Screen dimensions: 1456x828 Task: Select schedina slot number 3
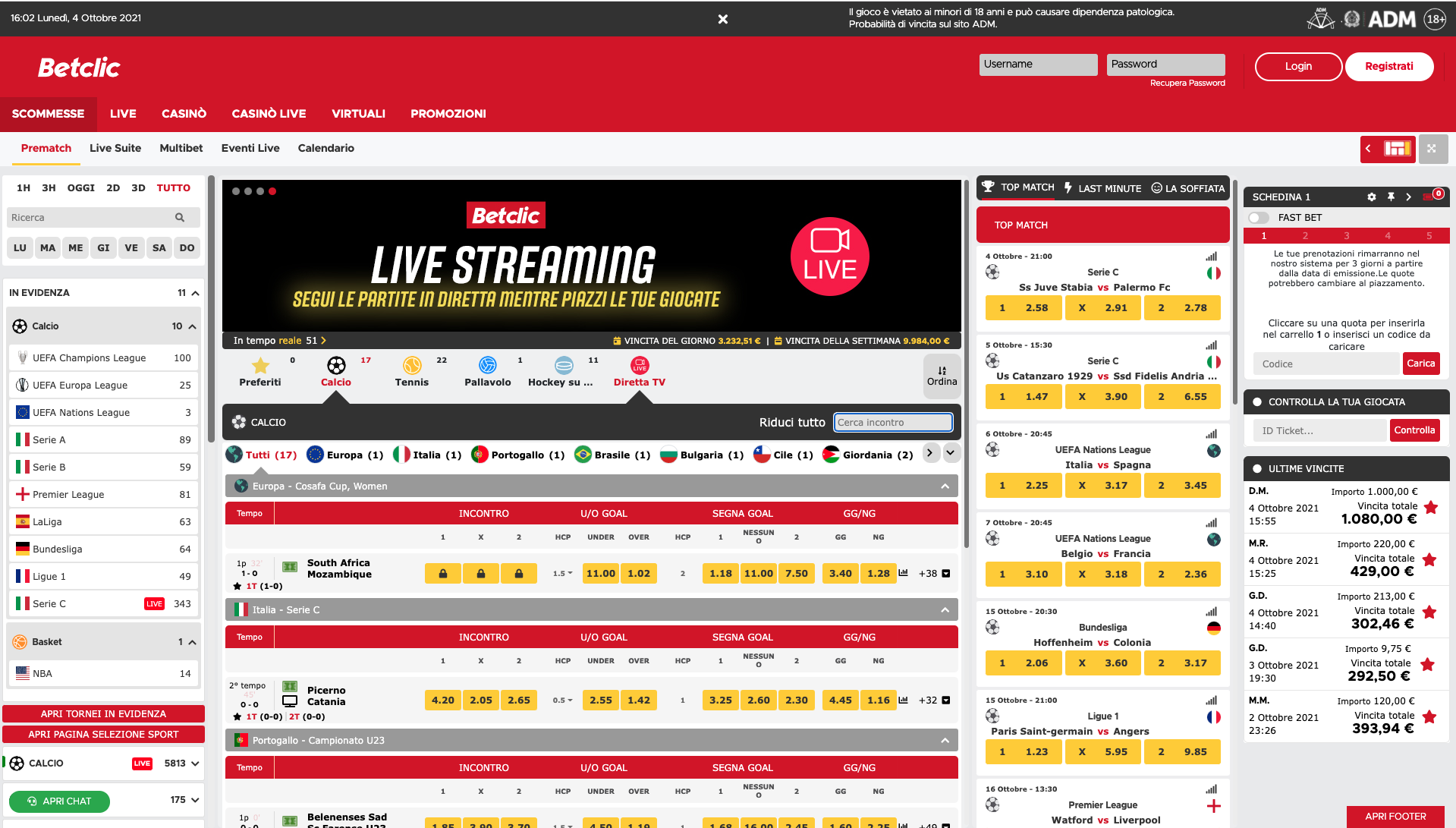(x=1345, y=235)
